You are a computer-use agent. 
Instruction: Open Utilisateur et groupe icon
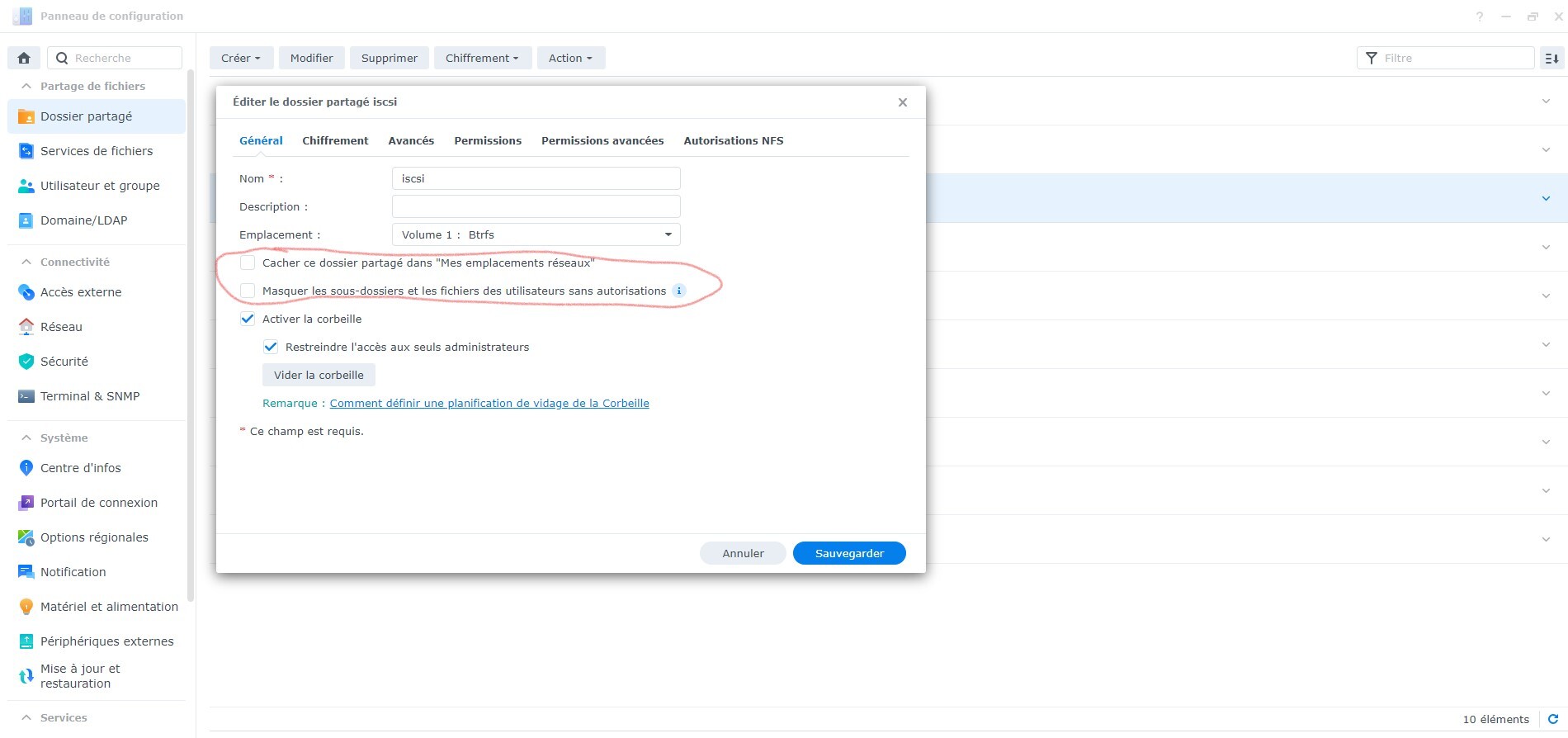click(26, 186)
